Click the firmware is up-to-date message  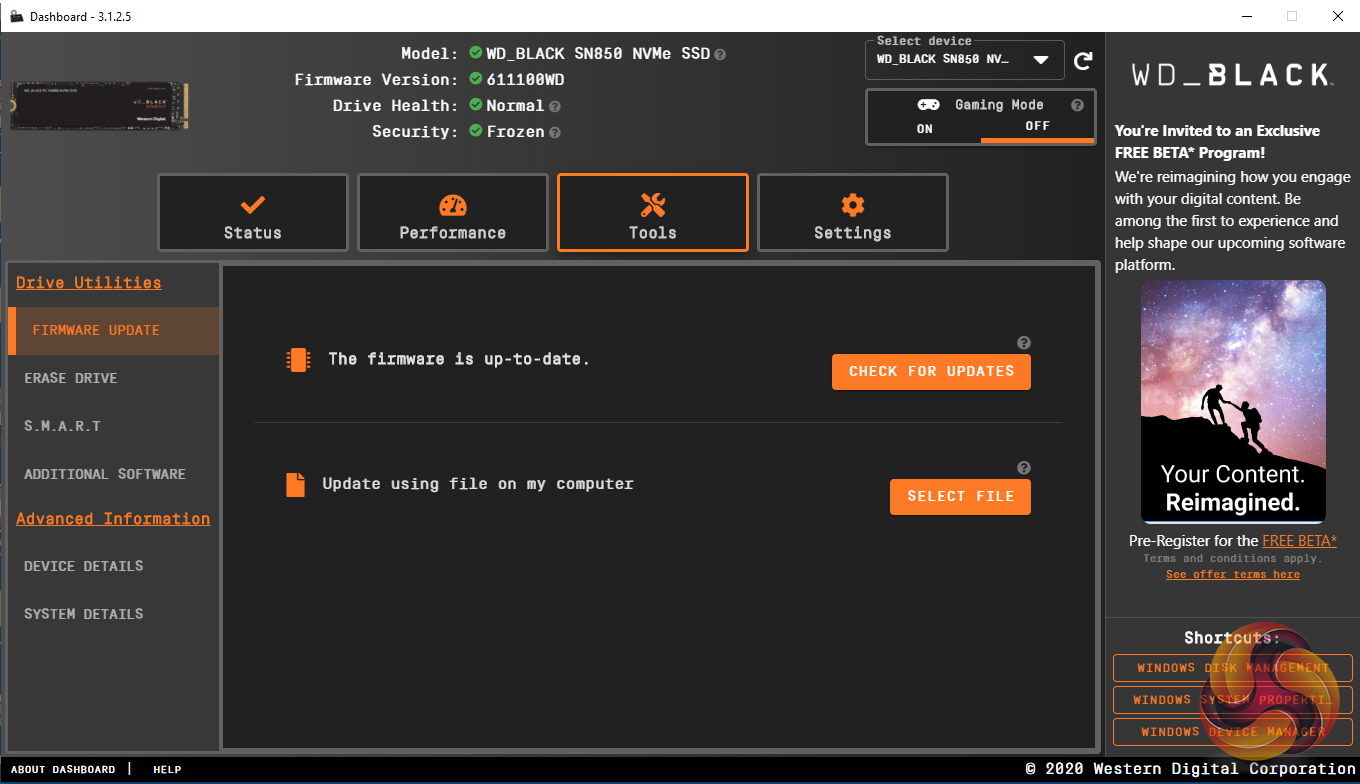pyautogui.click(x=459, y=359)
